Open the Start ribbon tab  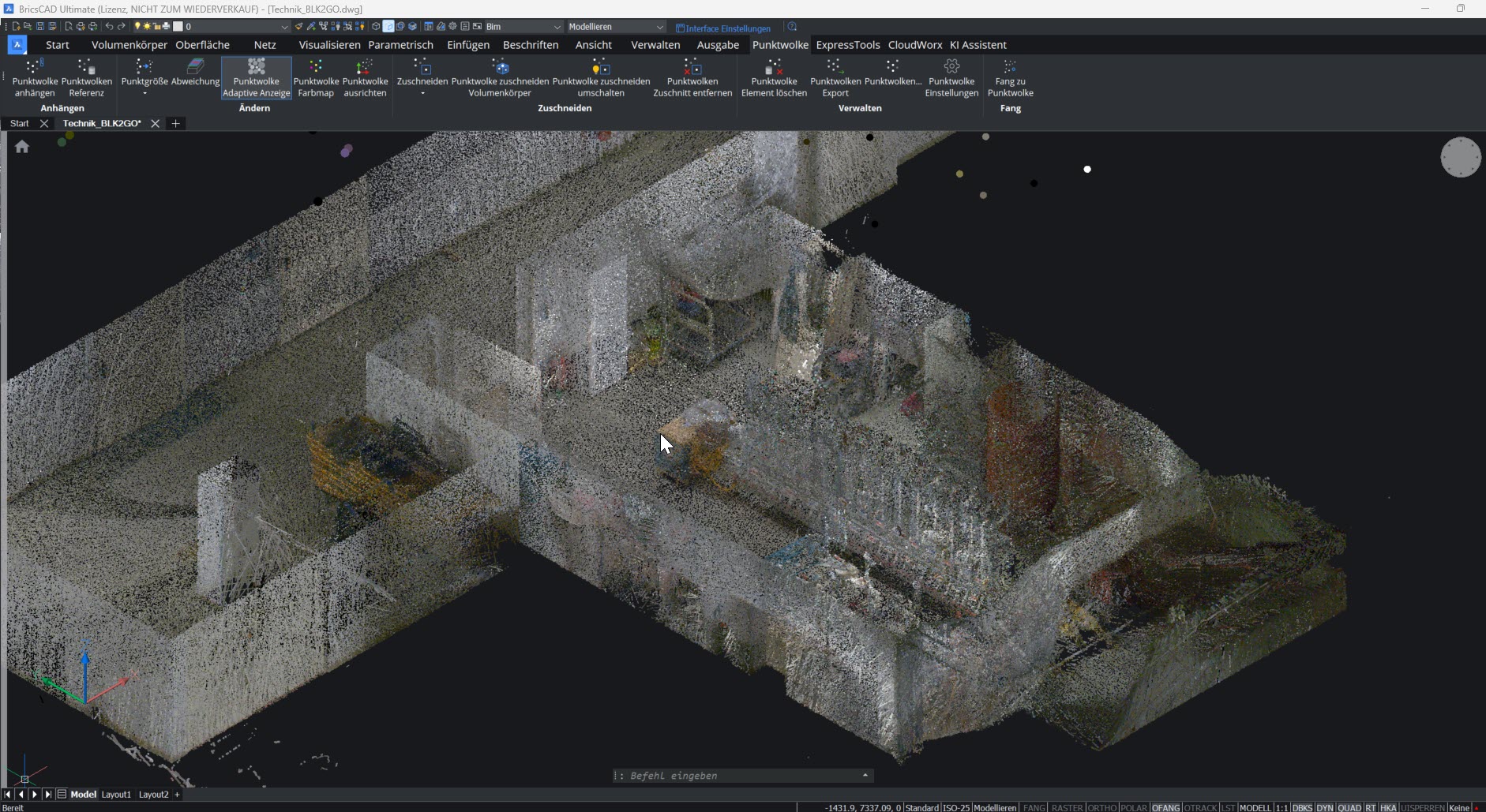coord(58,45)
